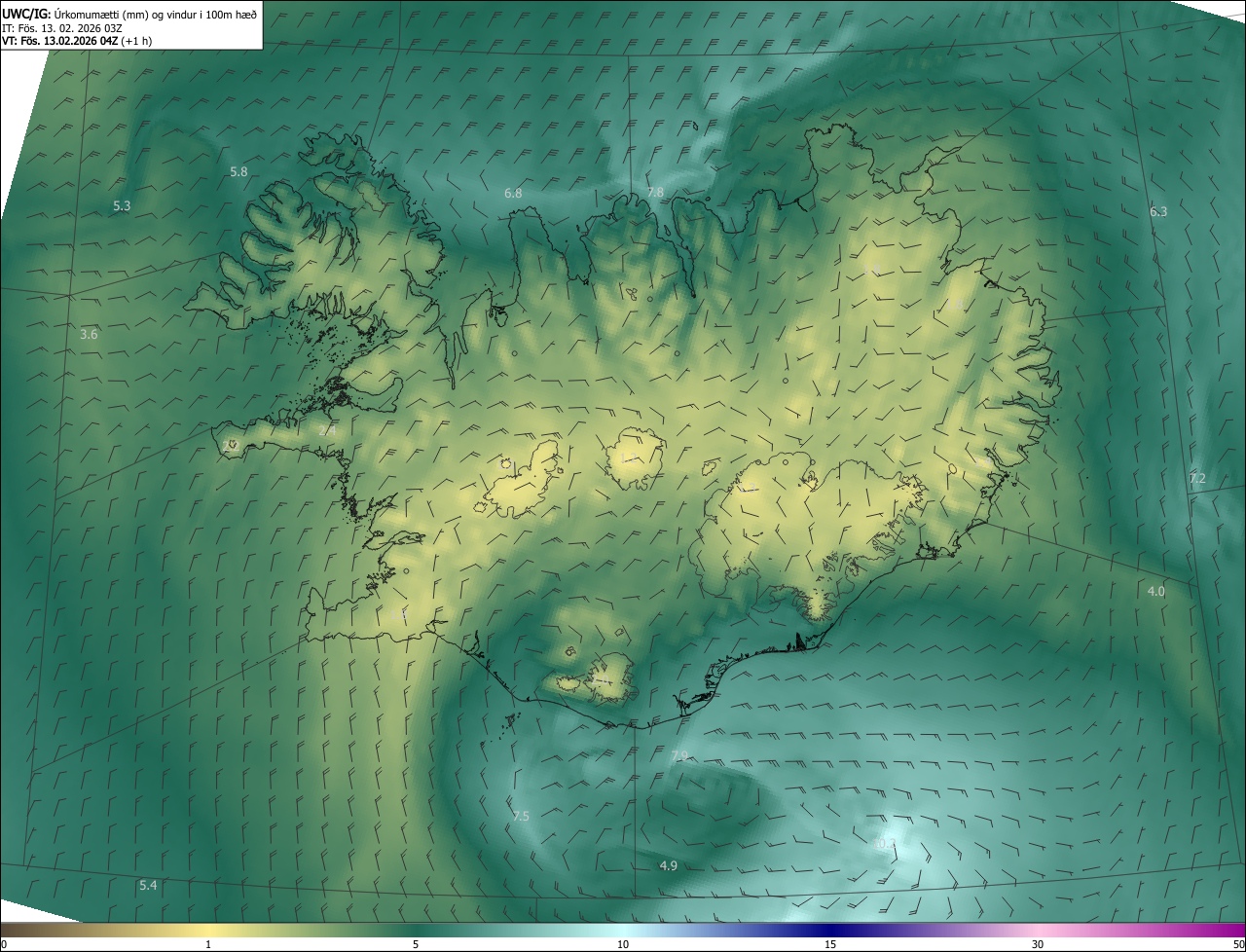Click the precipitation value 7.8 on the map
1246x952 pixels.
tap(655, 192)
